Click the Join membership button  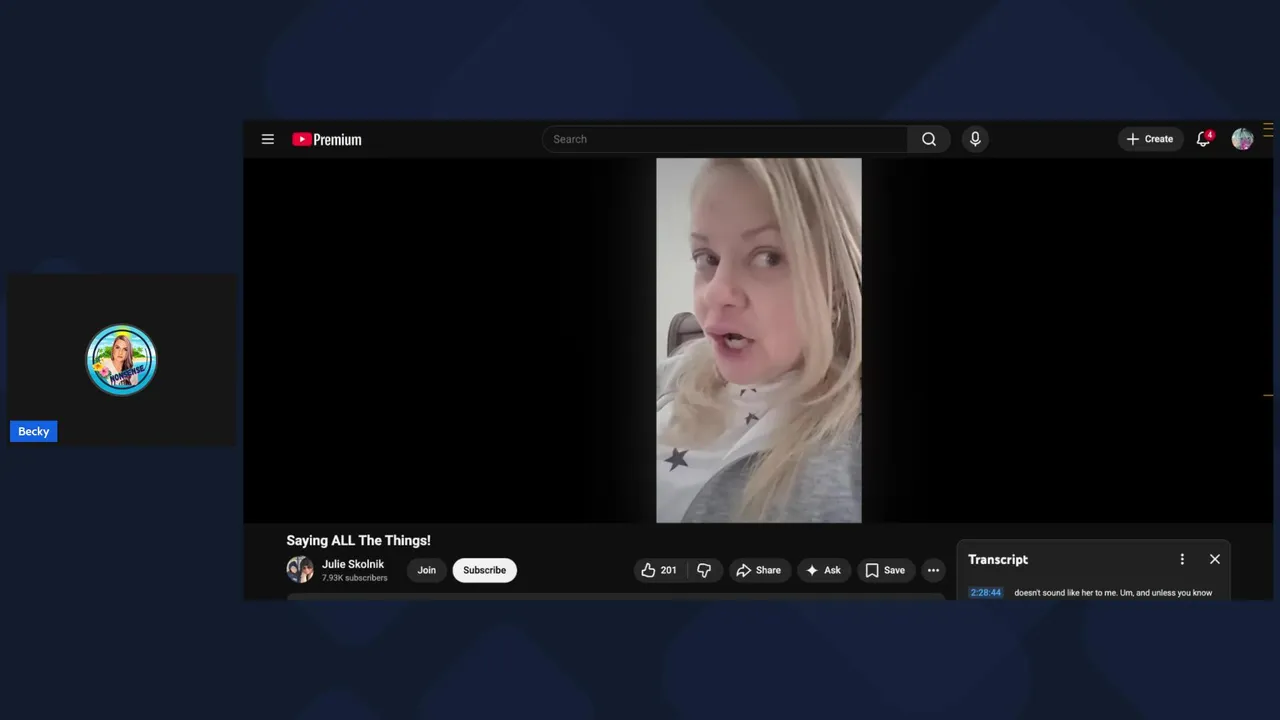pos(427,570)
